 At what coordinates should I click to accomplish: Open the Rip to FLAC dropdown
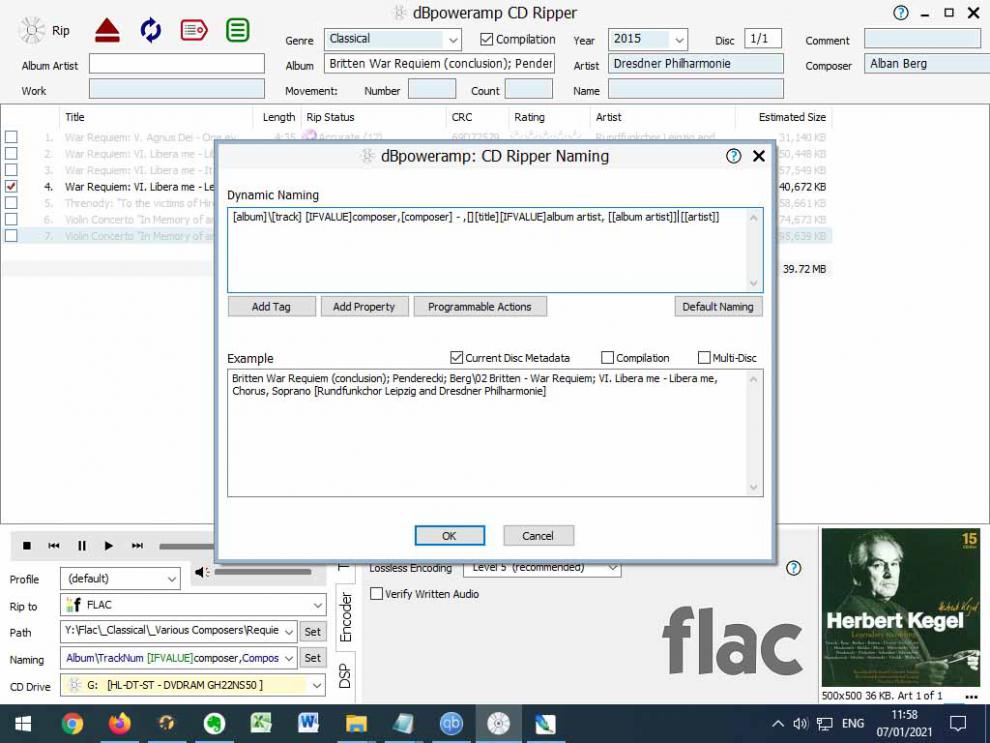[317, 605]
